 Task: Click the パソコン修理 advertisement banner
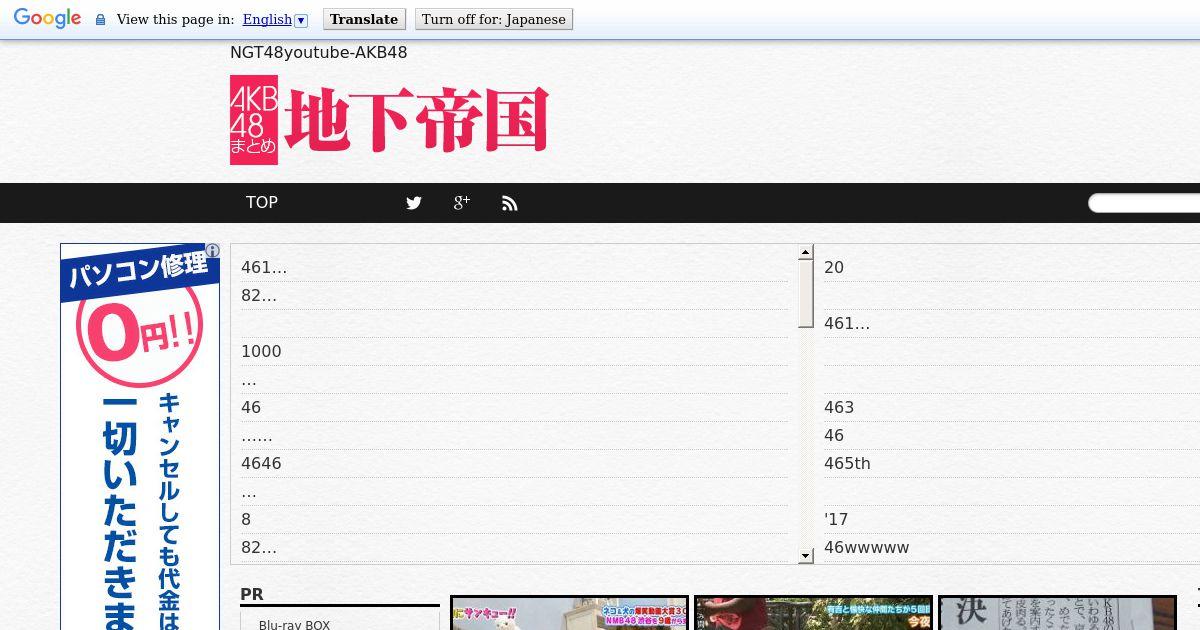click(x=140, y=437)
